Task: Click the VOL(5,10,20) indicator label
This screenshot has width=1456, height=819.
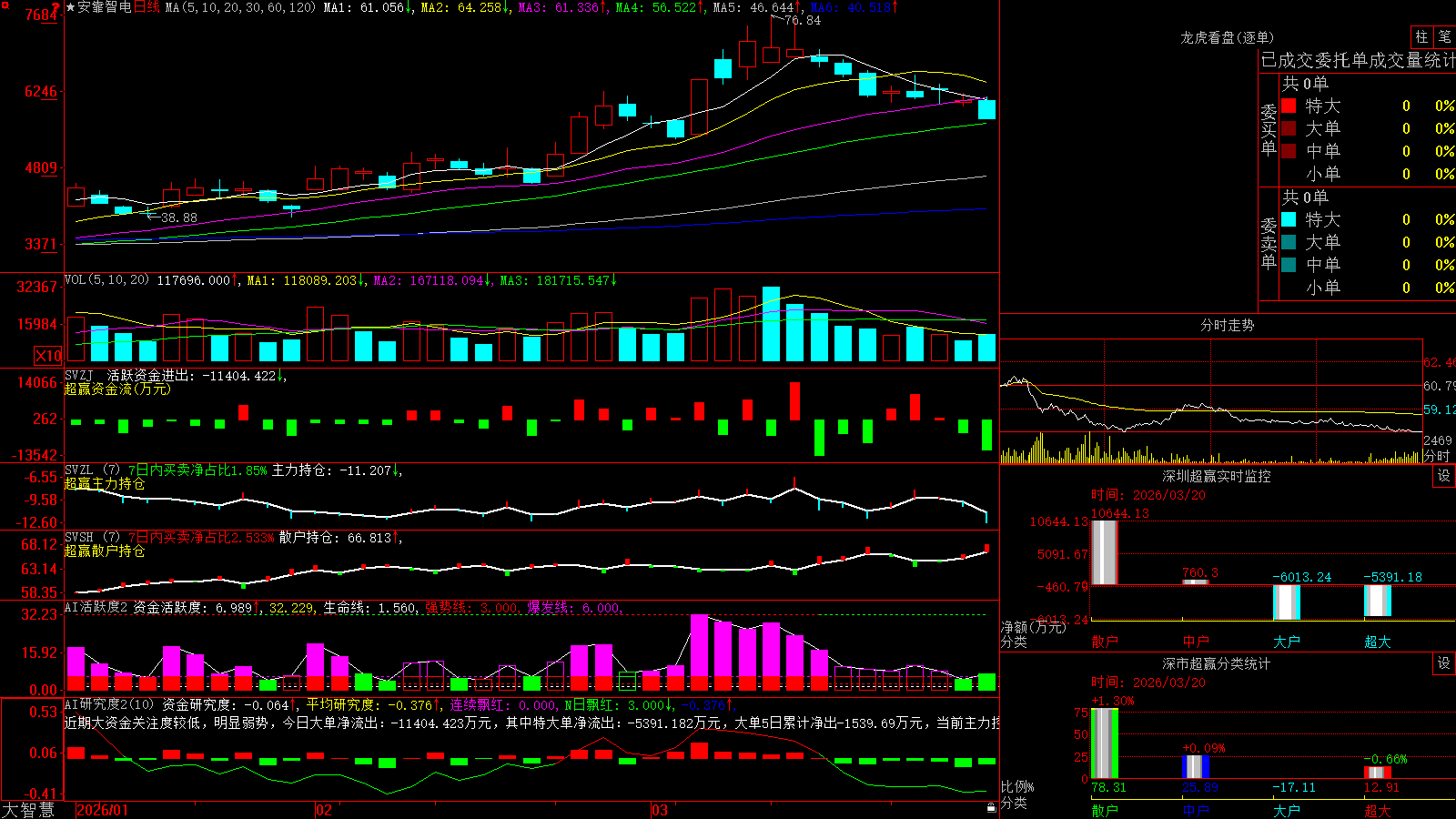Action: click(106, 280)
